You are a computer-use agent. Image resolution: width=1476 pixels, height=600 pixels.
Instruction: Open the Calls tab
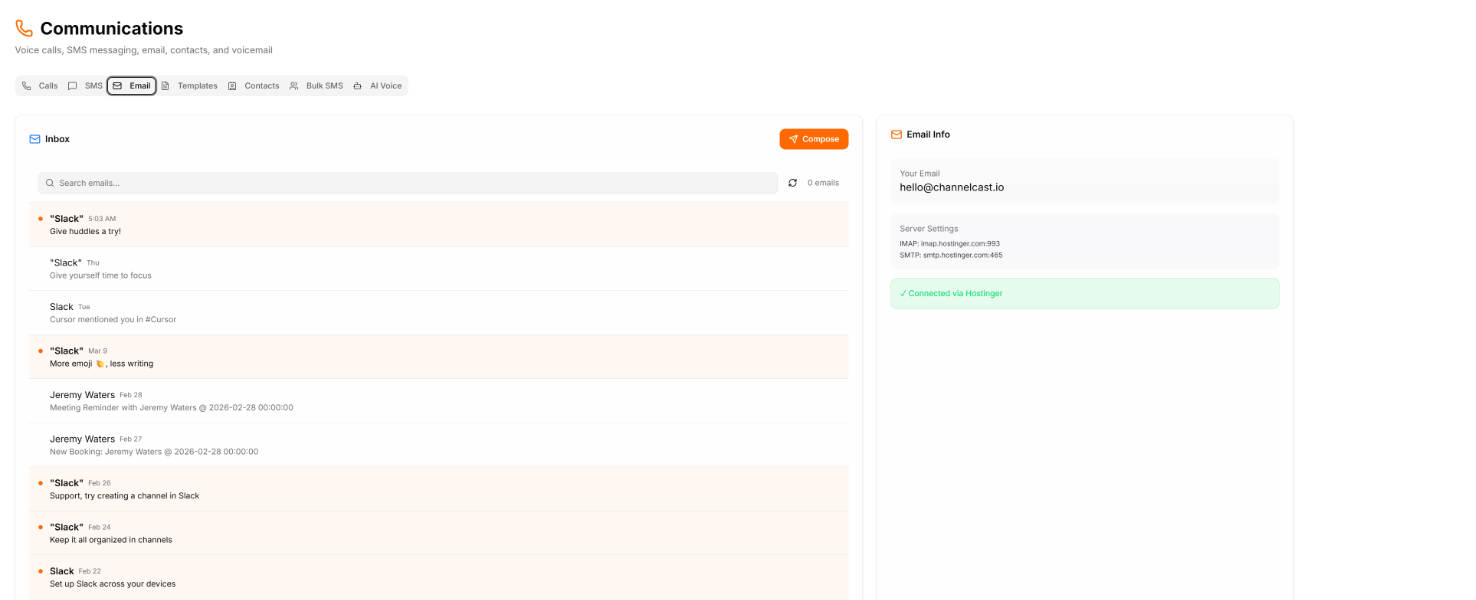click(x=40, y=86)
